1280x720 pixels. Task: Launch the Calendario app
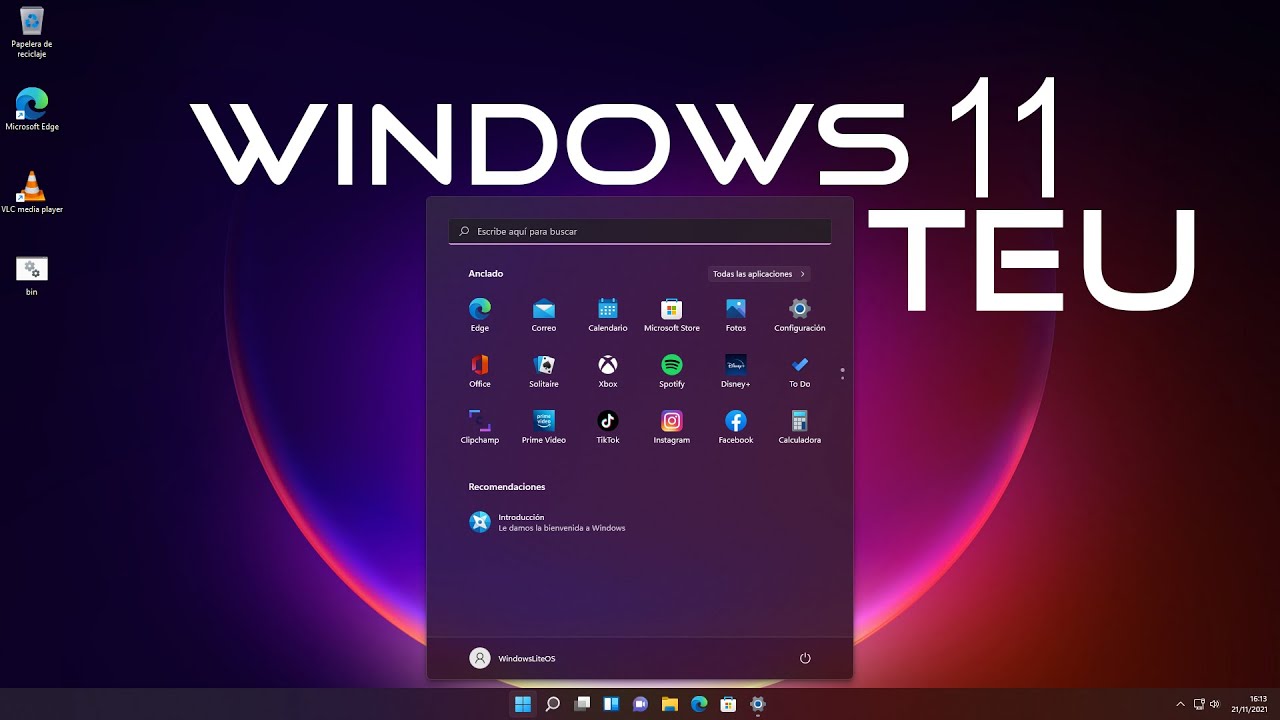(608, 314)
